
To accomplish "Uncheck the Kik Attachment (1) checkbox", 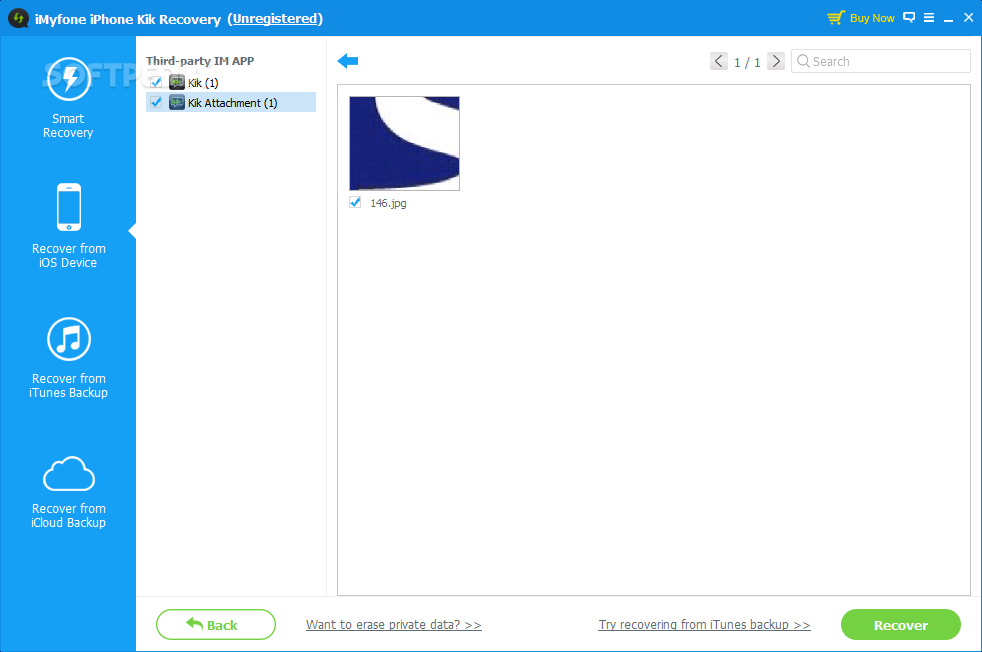I will 156,102.
